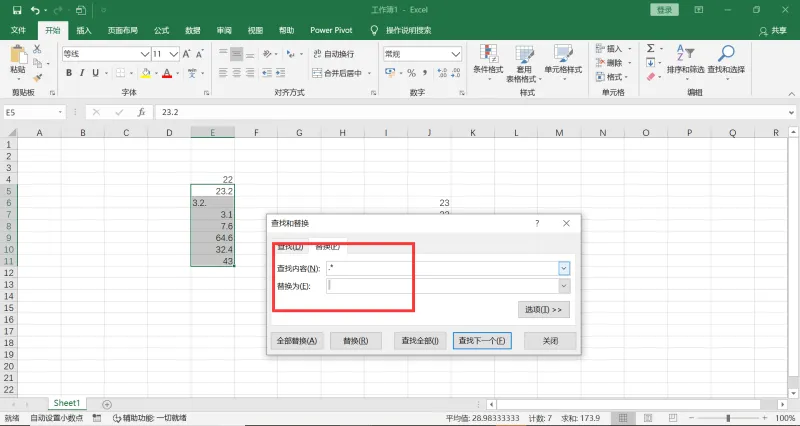Add a new sheet with plus icon
Viewport: 800px width, 426px height.
tap(107, 405)
